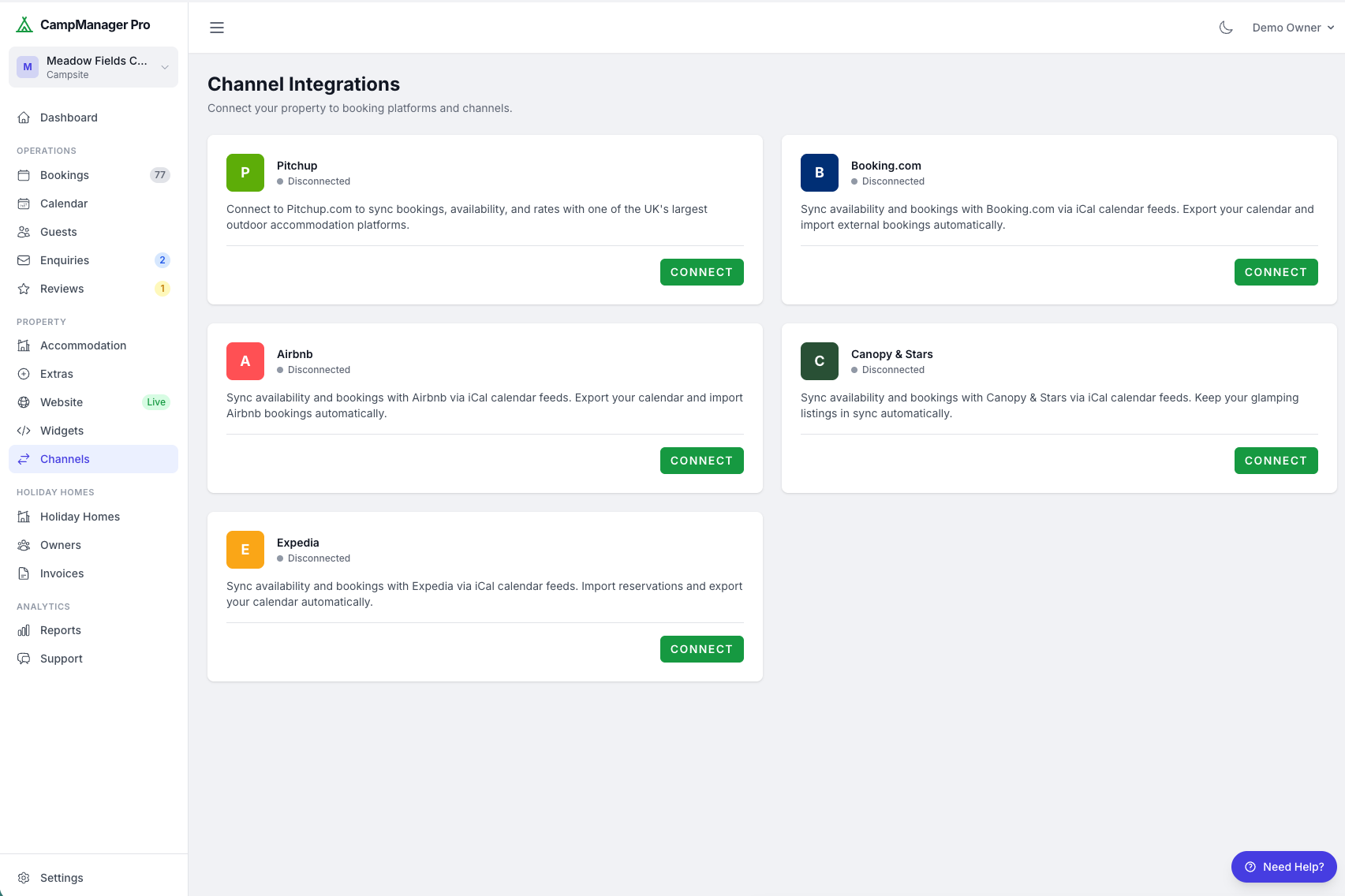Click Disconnected status under Booking.com

point(887,181)
